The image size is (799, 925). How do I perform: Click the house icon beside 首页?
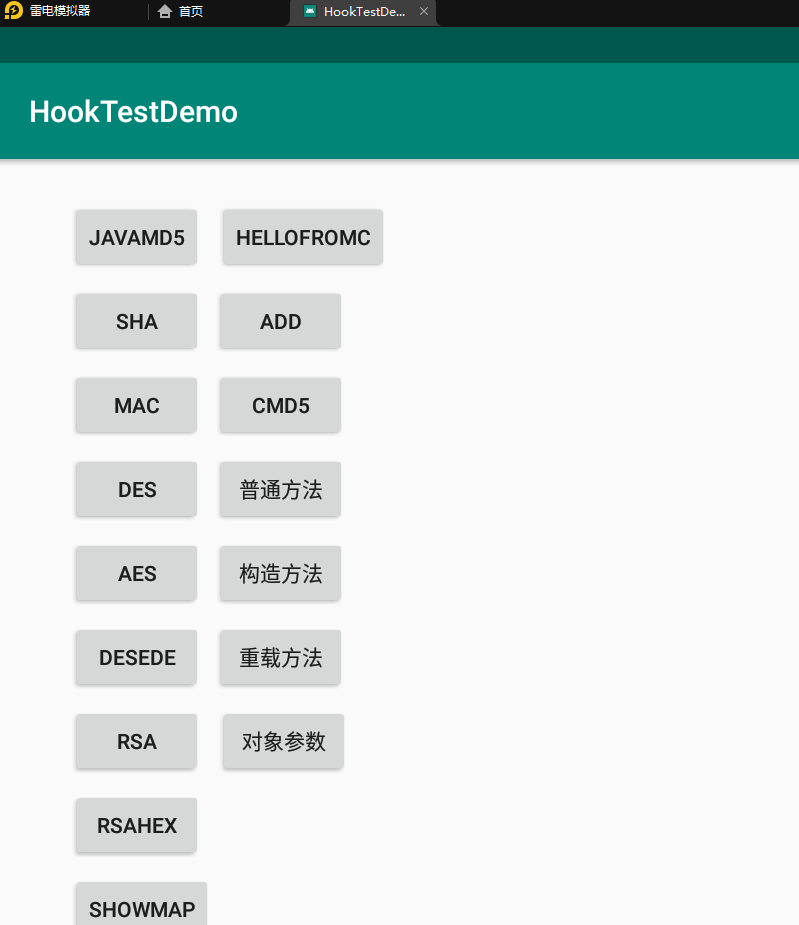[164, 13]
